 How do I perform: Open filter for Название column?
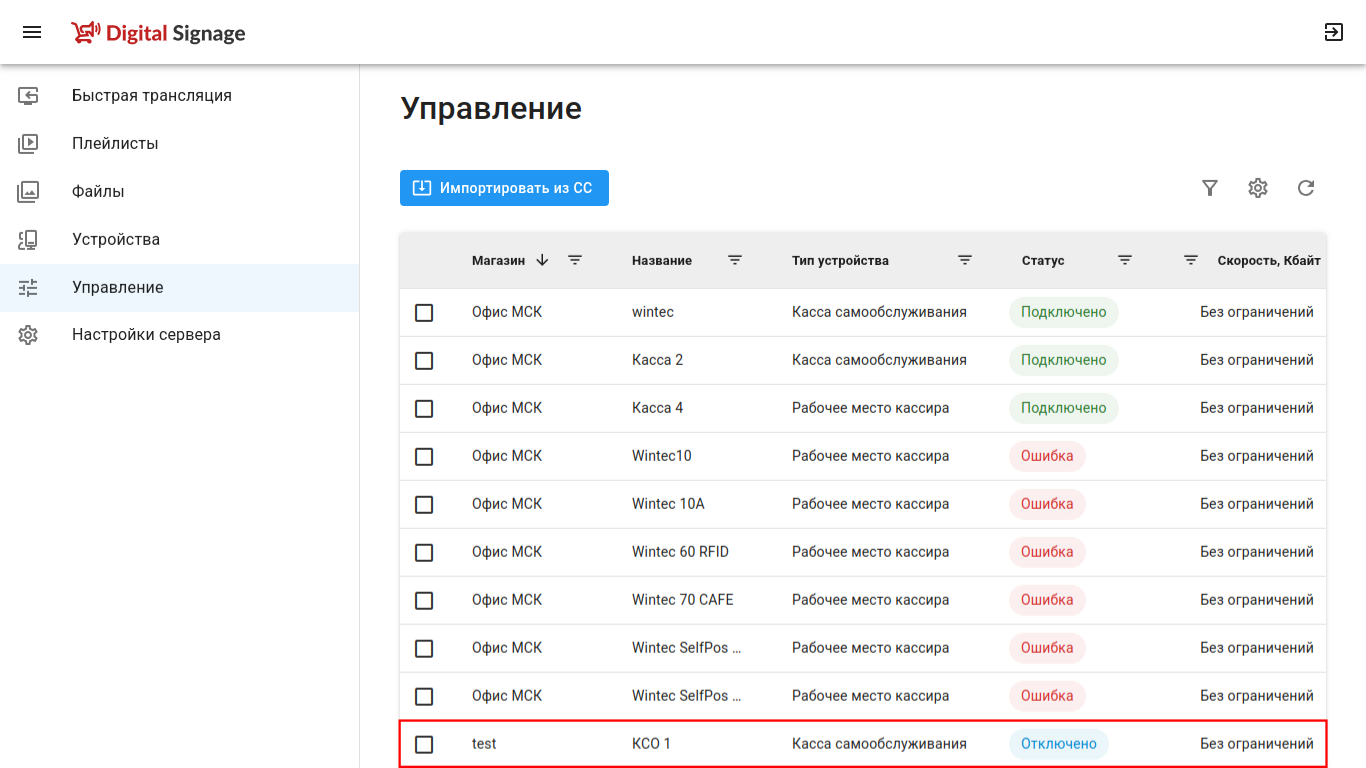[x=735, y=260]
